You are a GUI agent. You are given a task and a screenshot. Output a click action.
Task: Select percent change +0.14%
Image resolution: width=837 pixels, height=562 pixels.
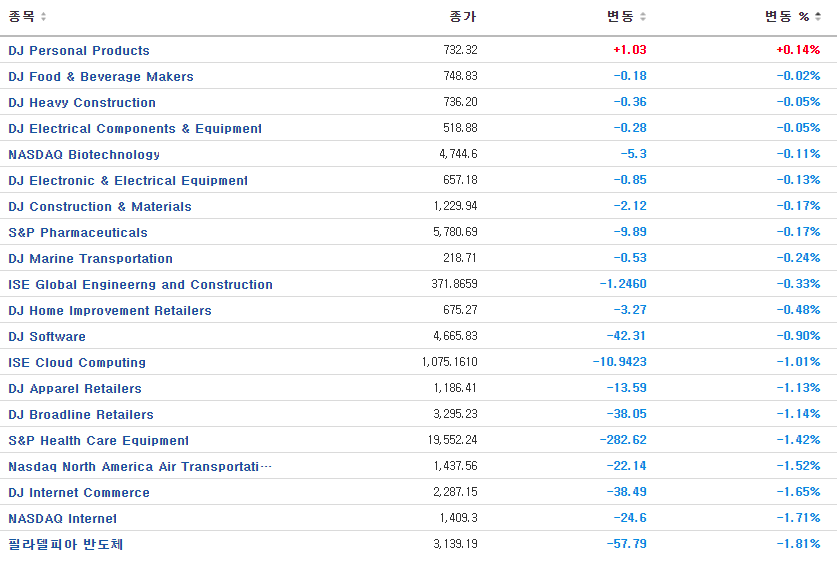[x=798, y=50]
